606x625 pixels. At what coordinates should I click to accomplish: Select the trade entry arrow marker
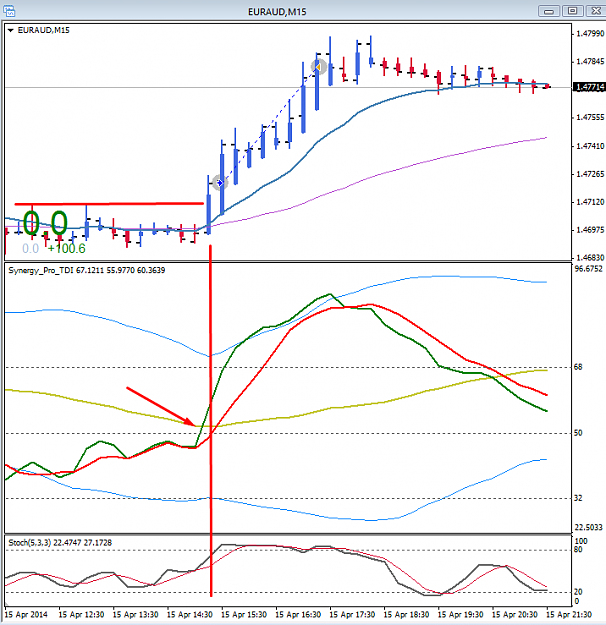(220, 183)
